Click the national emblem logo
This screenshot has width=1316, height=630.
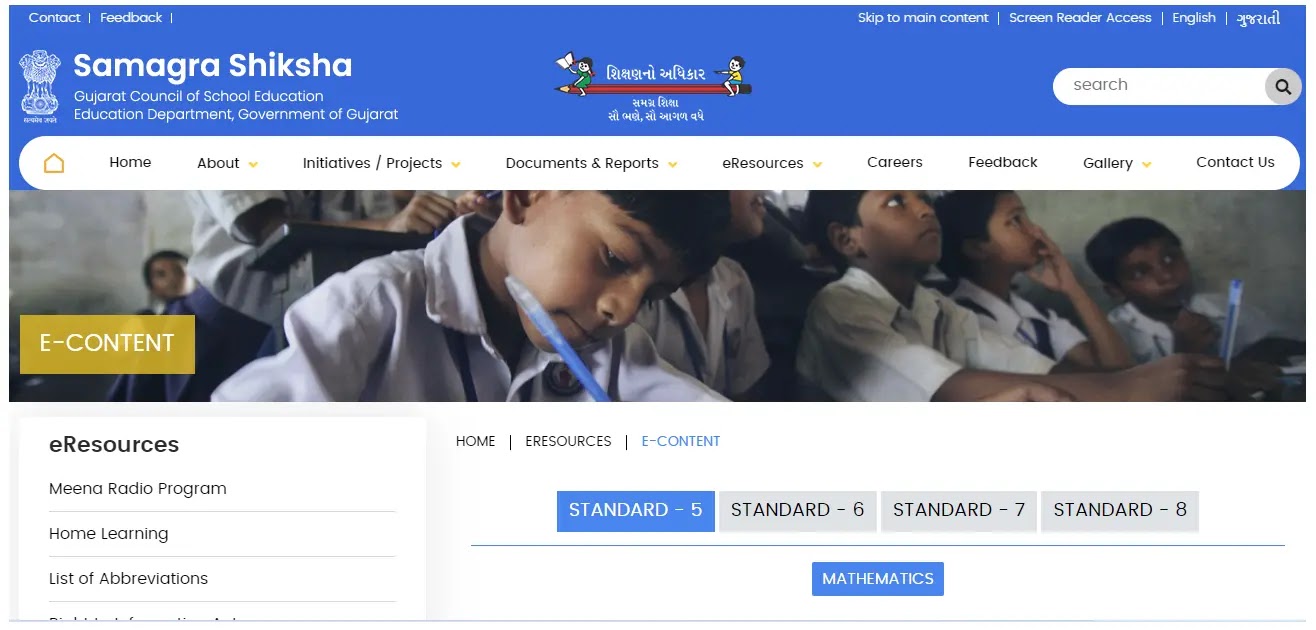[x=40, y=87]
